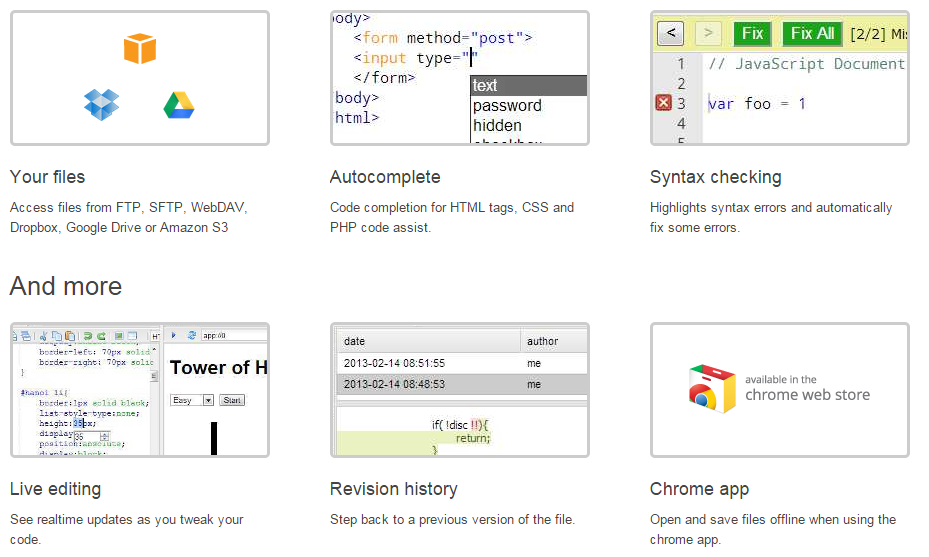Click the 'Tower of H' preview title
The image size is (929, 557).
tap(218, 367)
